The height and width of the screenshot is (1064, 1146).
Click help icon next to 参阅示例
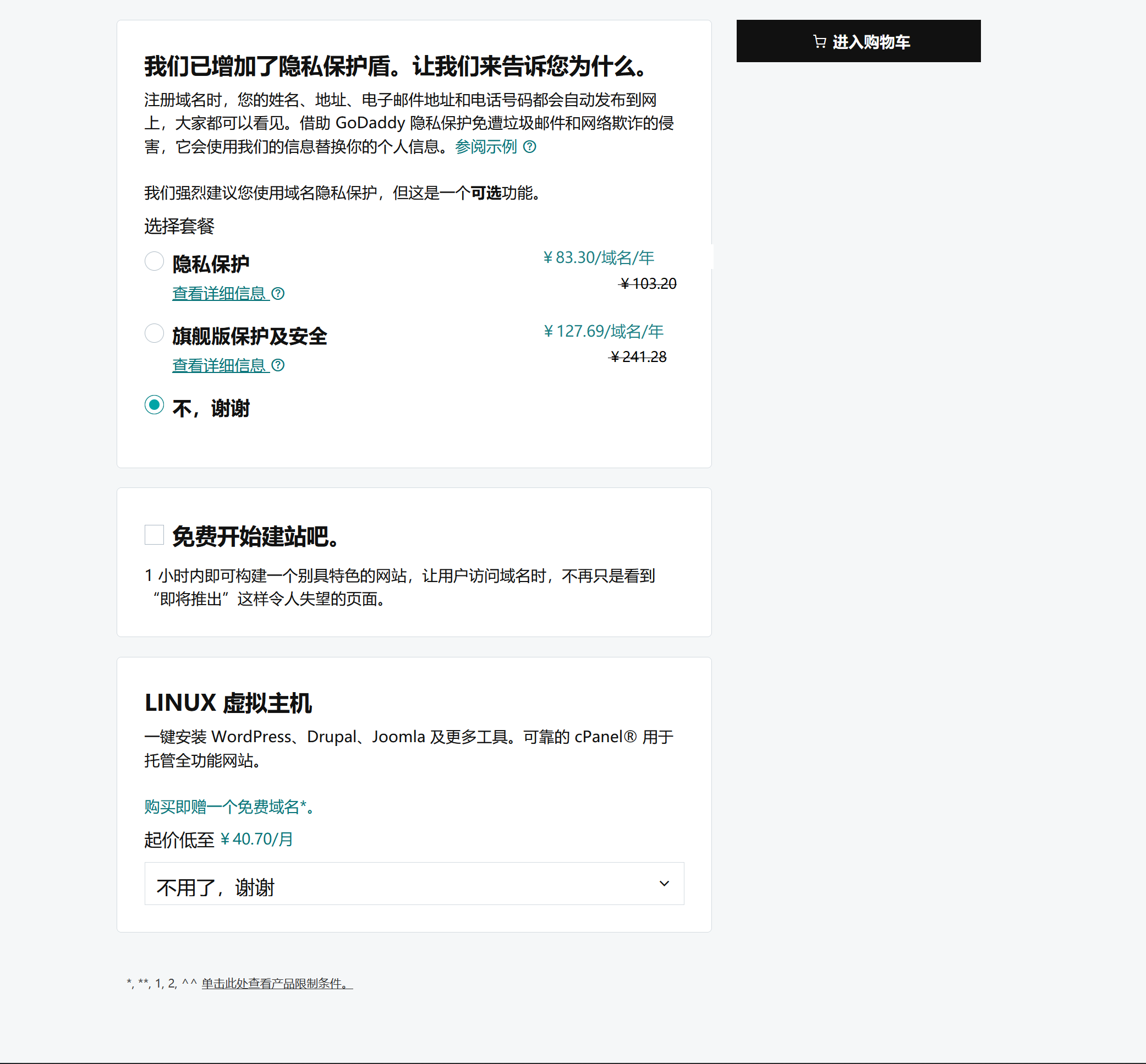(529, 147)
